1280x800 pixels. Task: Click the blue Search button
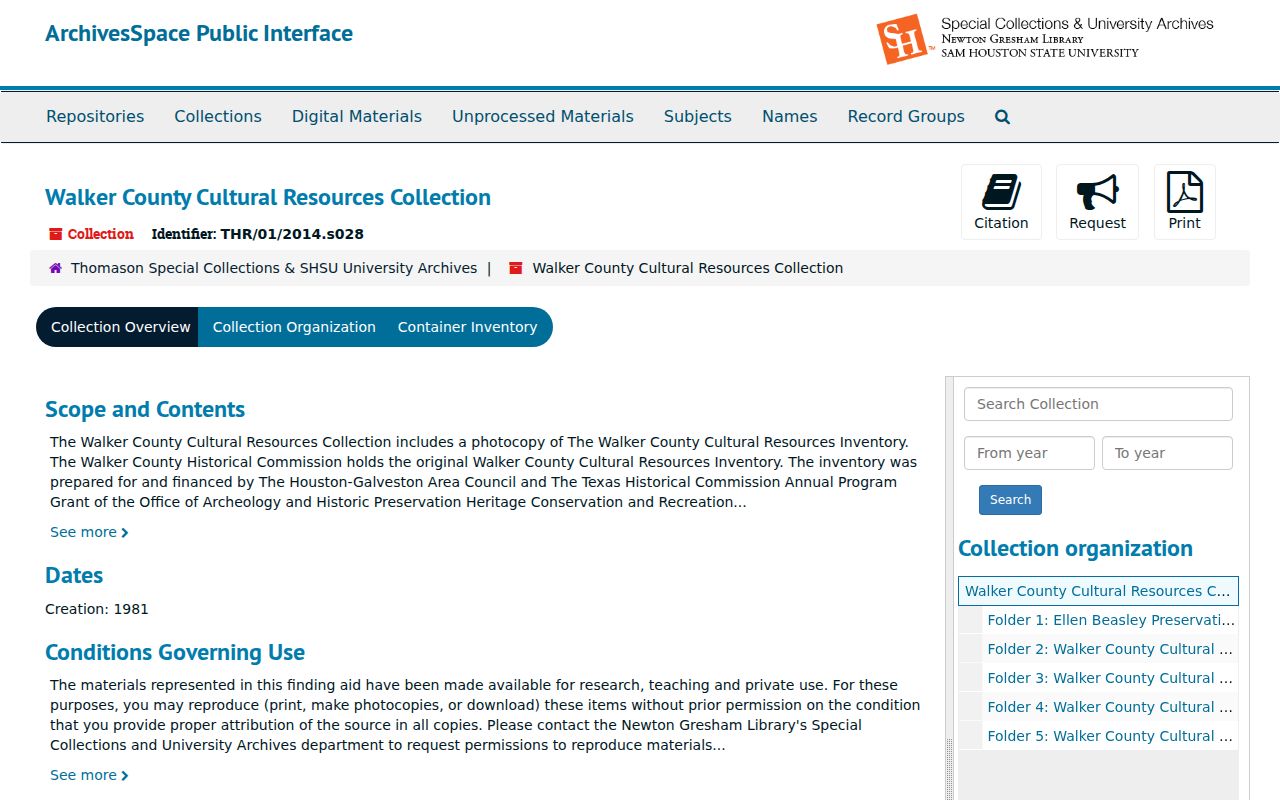coord(1010,500)
